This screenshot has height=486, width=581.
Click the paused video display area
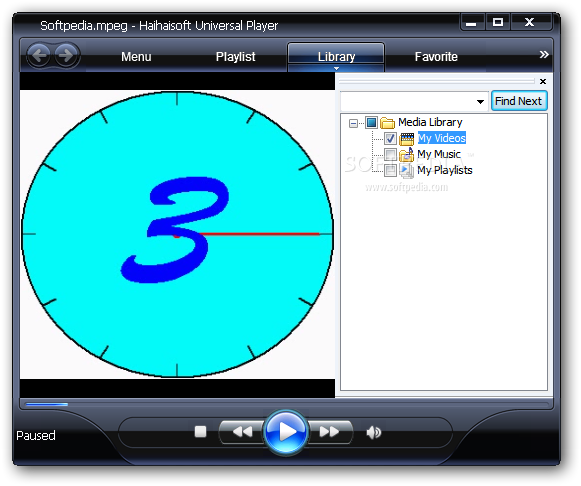177,235
